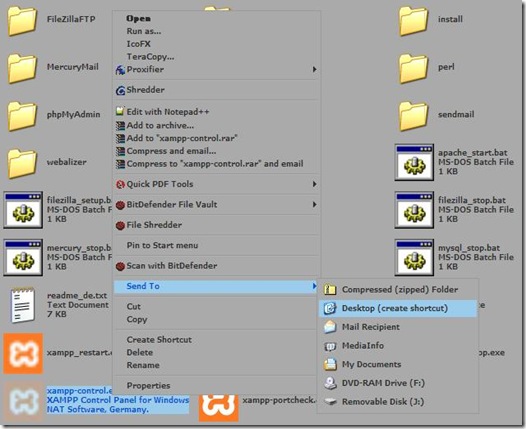Screen dimensions: 526x429
Task: Choose Scan with BitDefender
Action: click(x=172, y=266)
